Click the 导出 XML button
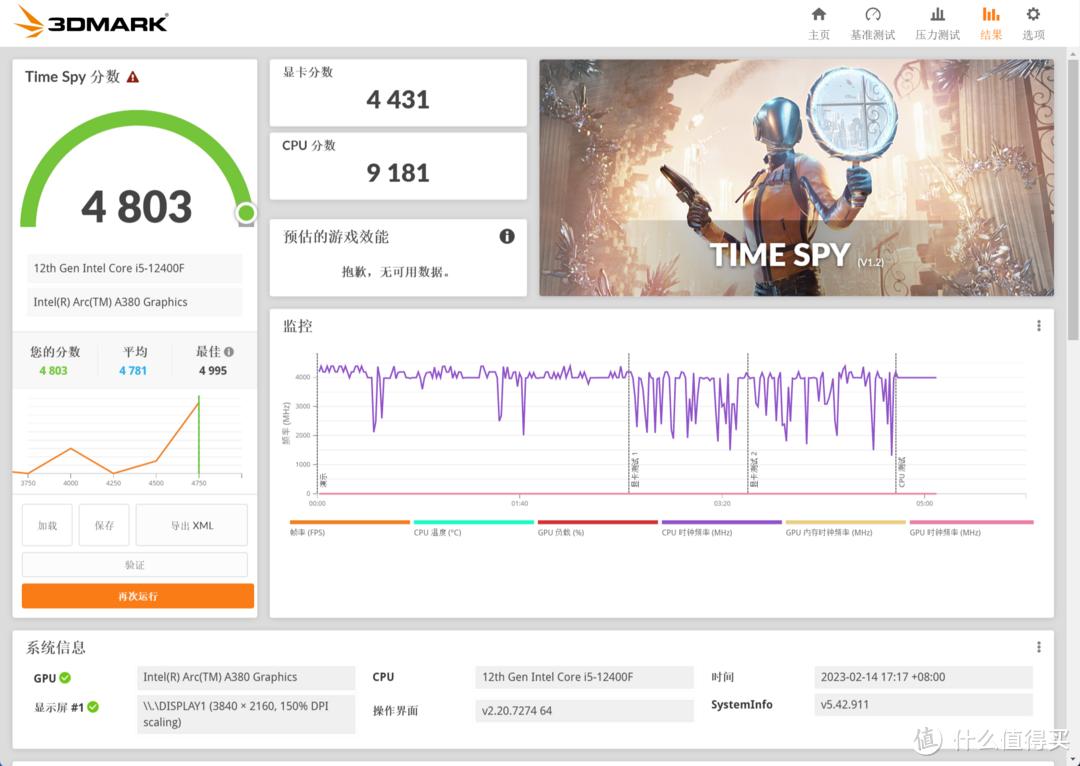Viewport: 1080px width, 766px height. coord(191,524)
